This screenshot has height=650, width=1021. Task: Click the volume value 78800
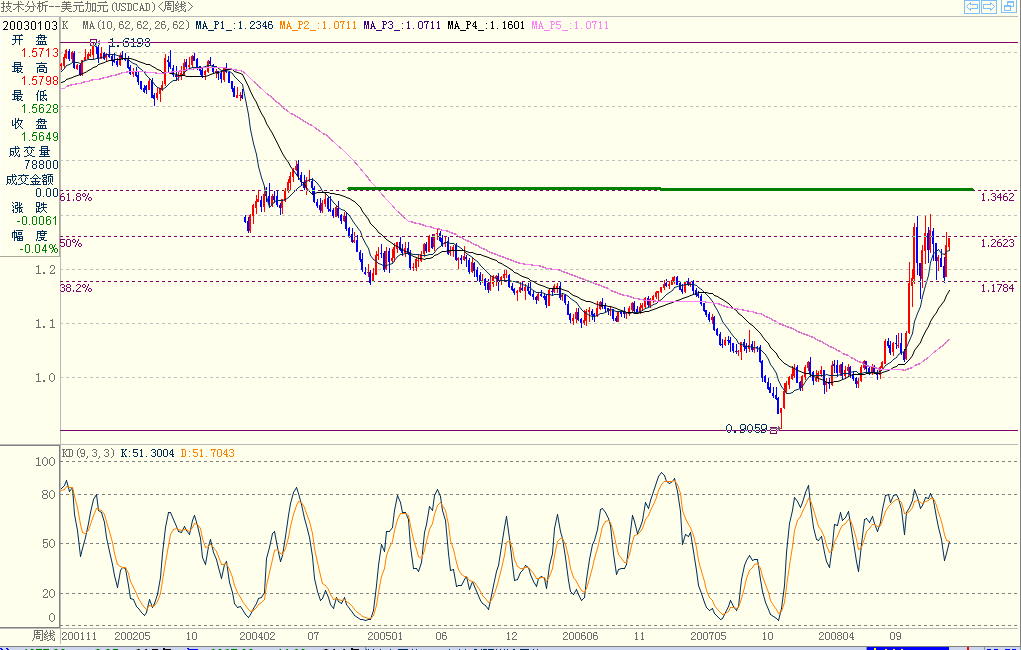pos(42,165)
